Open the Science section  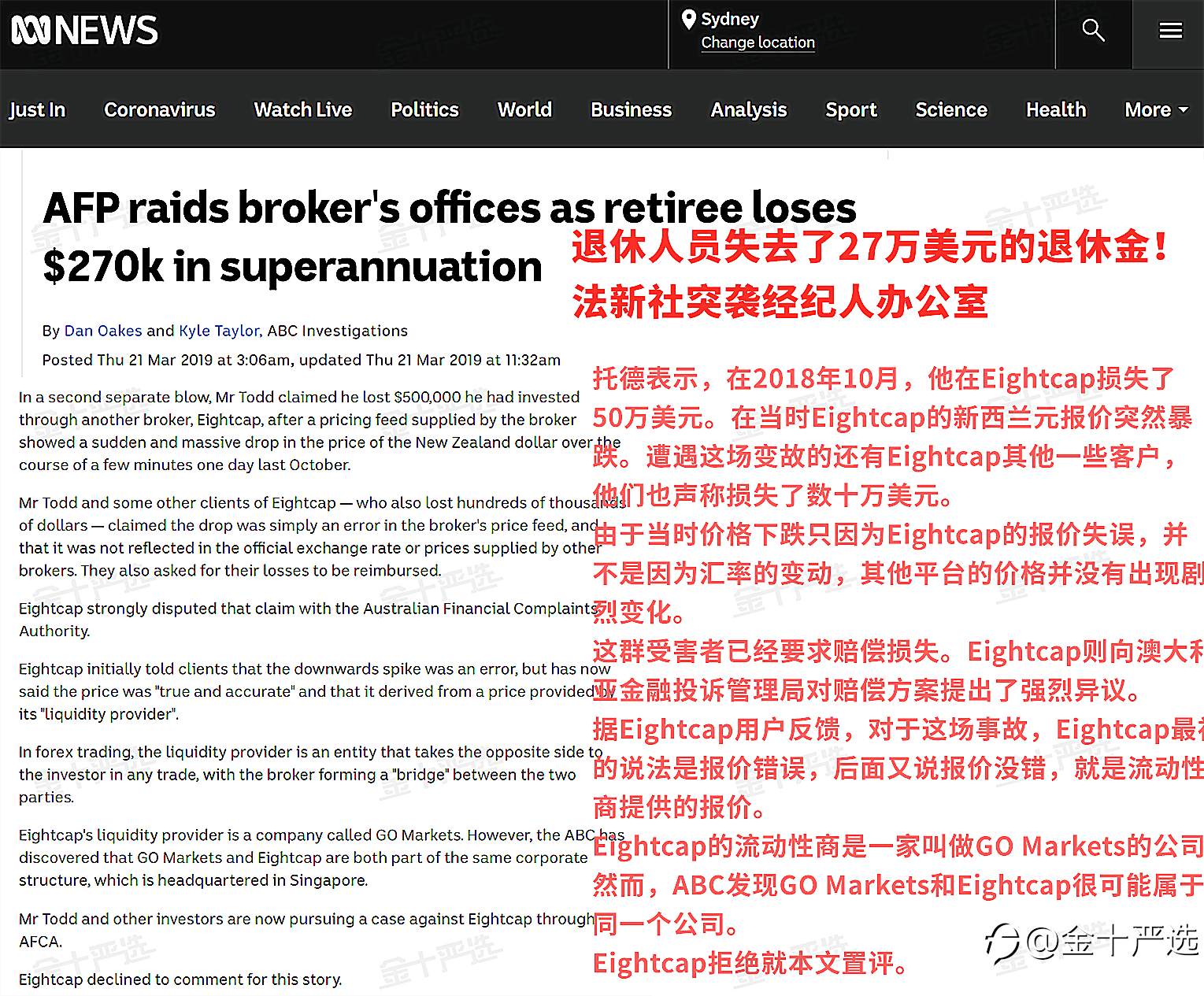(951, 109)
